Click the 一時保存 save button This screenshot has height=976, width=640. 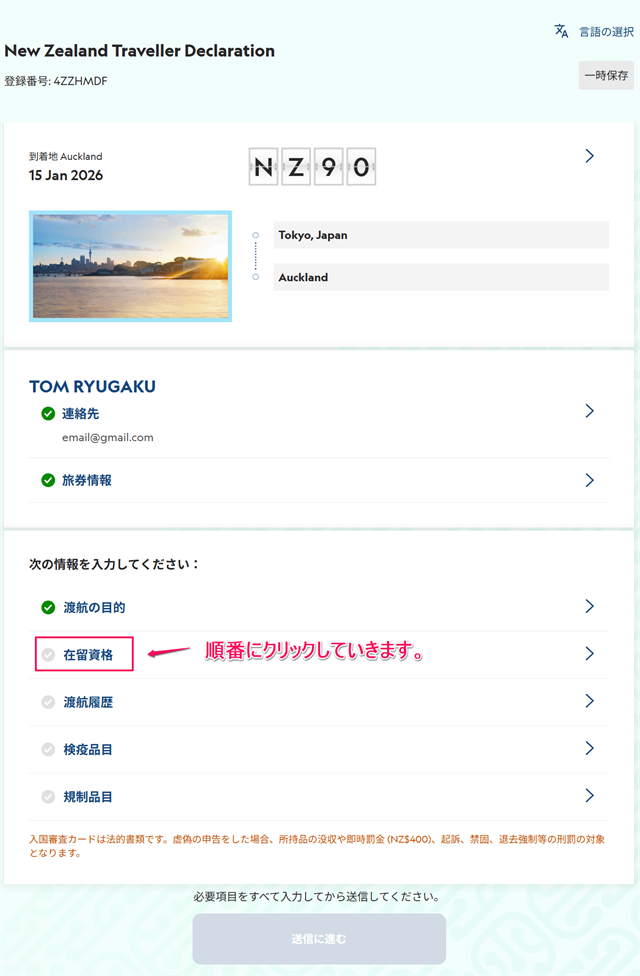coord(603,75)
